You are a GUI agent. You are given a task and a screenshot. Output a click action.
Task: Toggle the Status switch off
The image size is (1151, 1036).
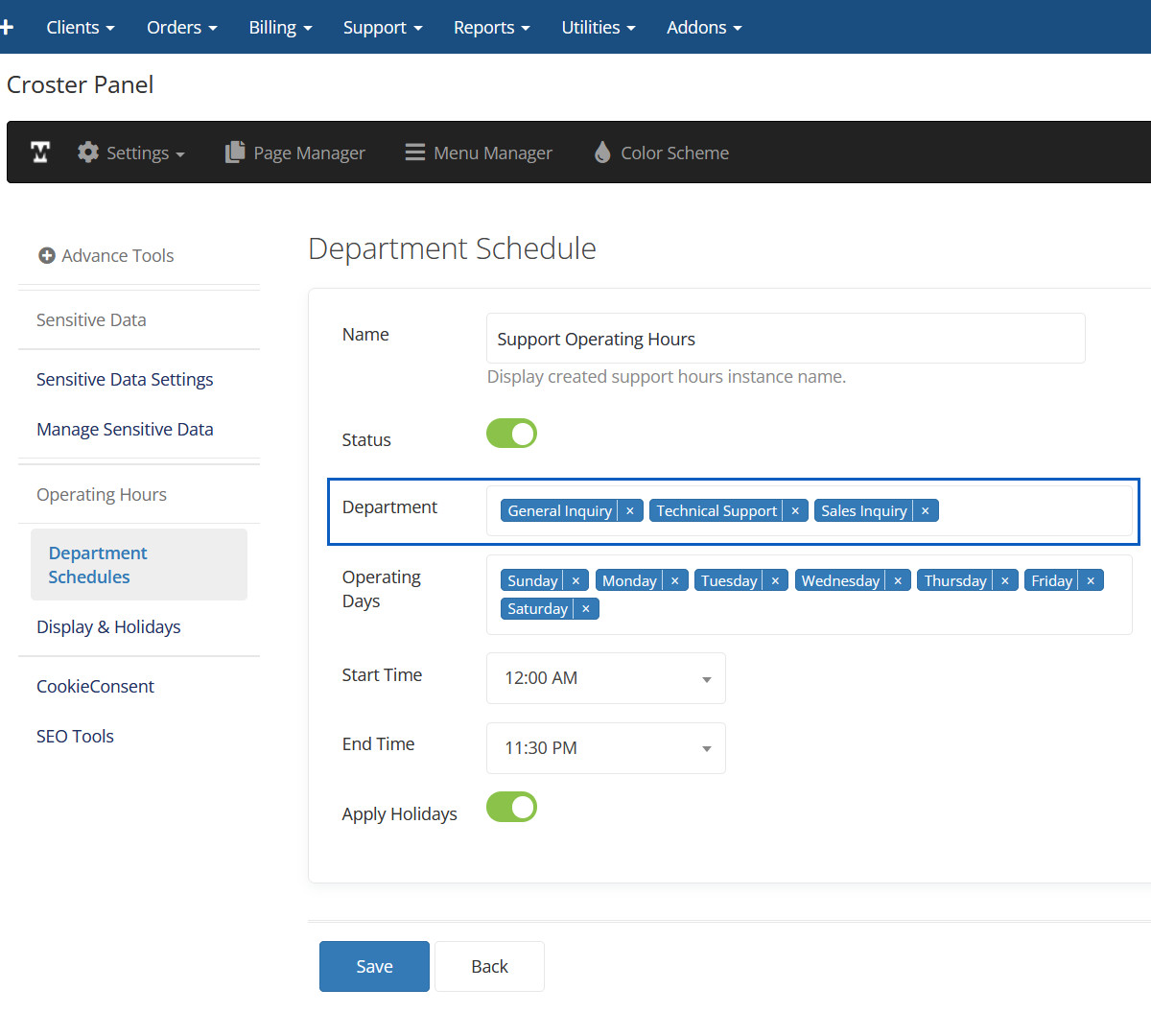pyautogui.click(x=511, y=434)
